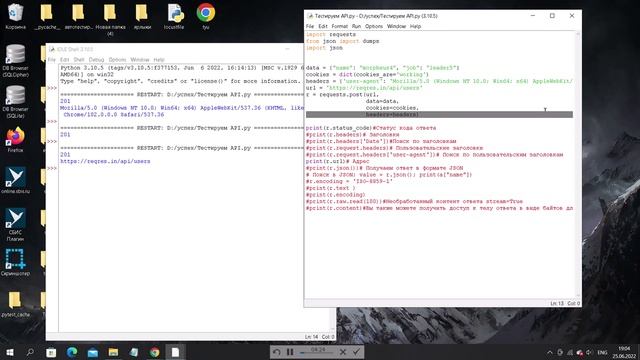Open the Mail app from taskbar
Image resolution: width=640 pixels, height=360 pixels.
pos(93,352)
